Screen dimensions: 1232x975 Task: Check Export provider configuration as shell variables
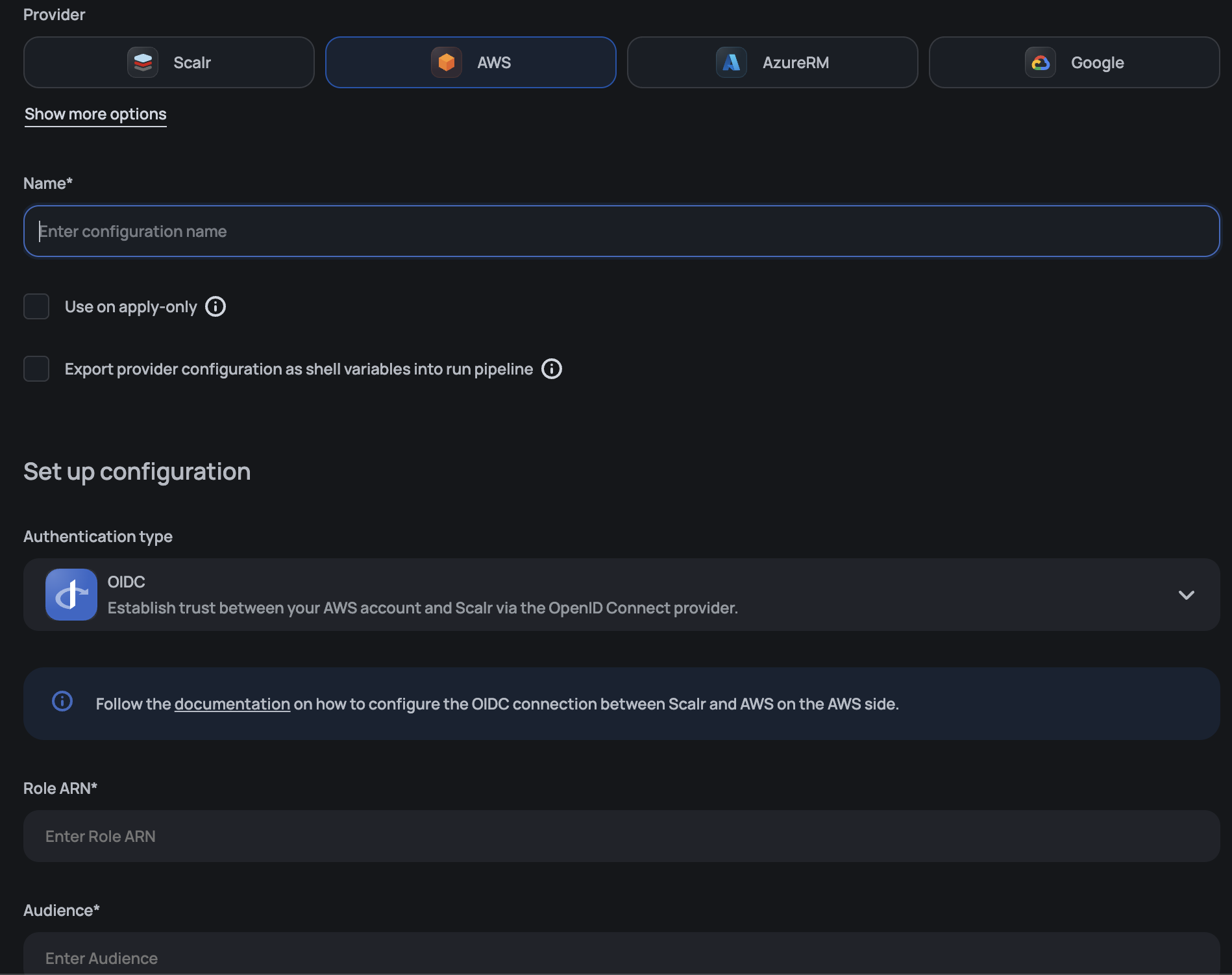[36, 369]
